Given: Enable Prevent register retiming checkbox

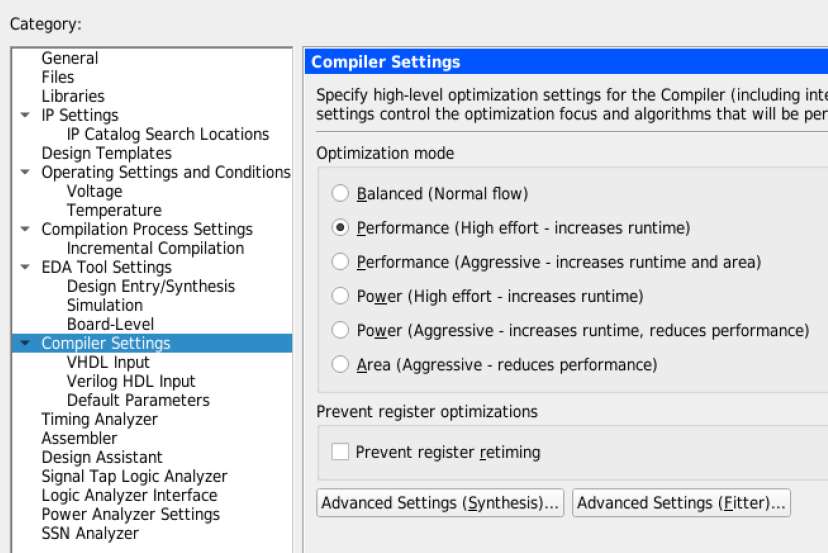Looking at the screenshot, I should (340, 452).
